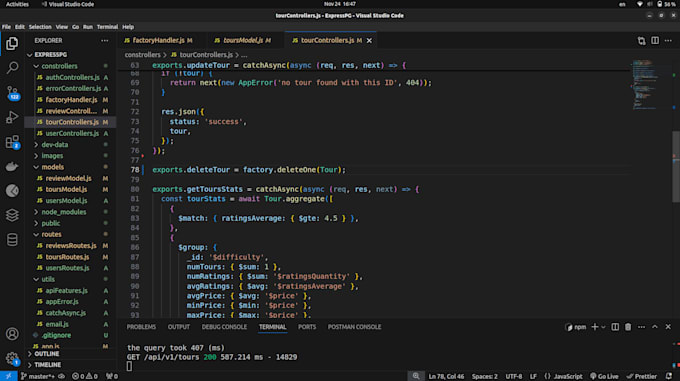Click Ln 78, Col 46 indicator
Image resolution: width=680 pixels, height=381 pixels.
coord(446,376)
